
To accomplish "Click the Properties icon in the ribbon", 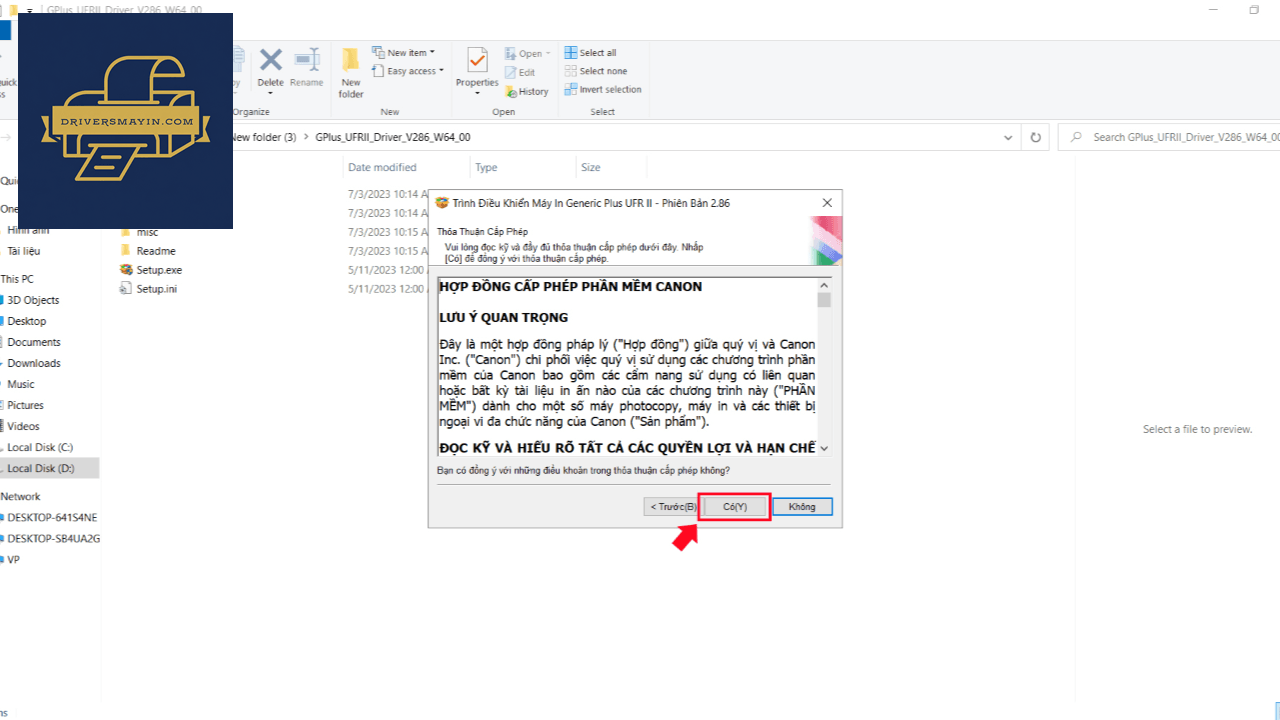I will click(x=477, y=62).
